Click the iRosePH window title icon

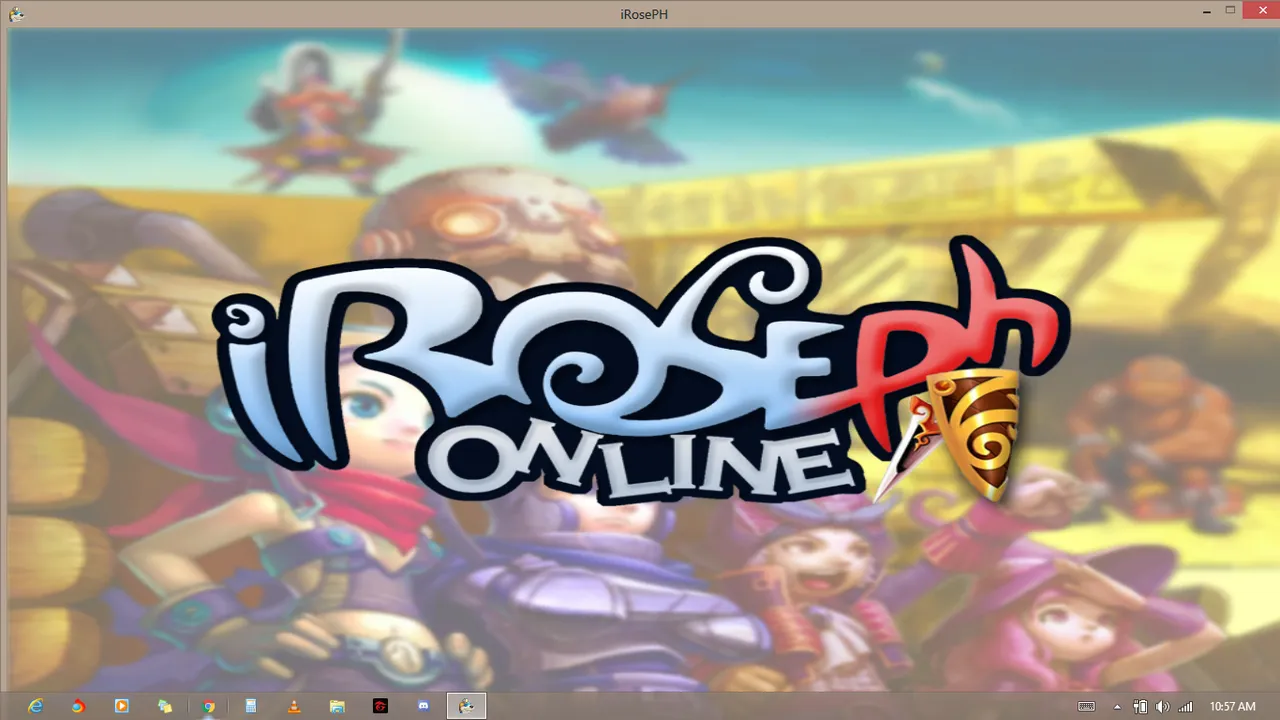[x=16, y=14]
